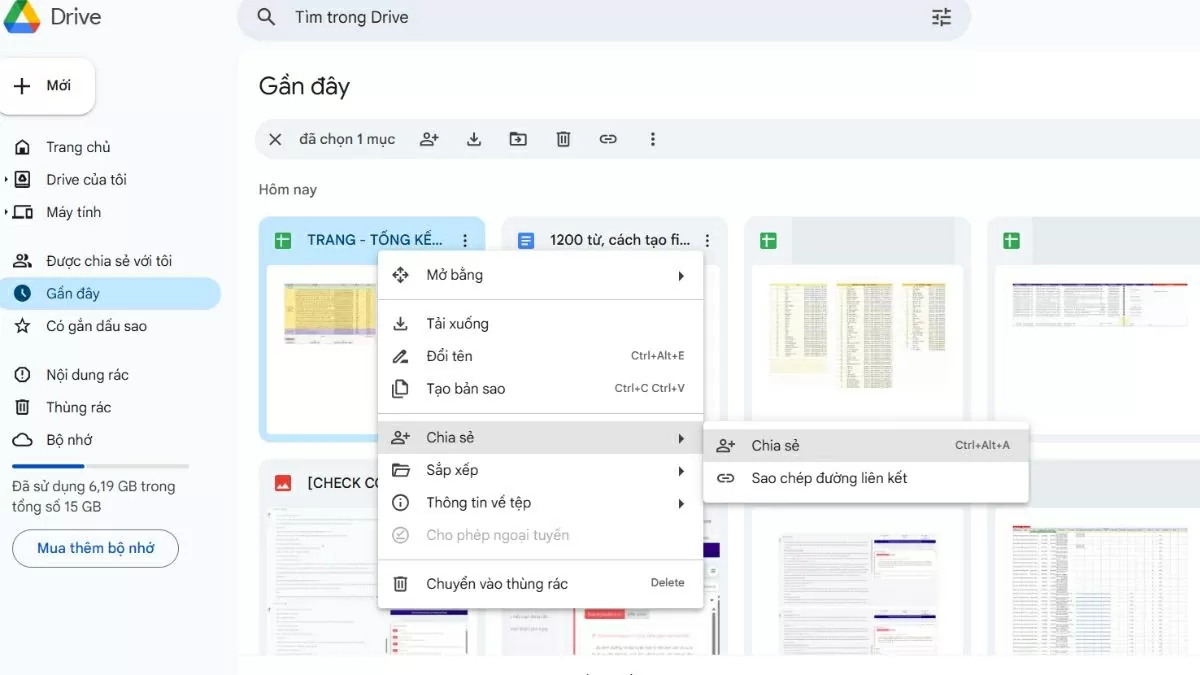The image size is (1200, 675).
Task: Click the Tìm trong Drive search field
Action: click(600, 17)
